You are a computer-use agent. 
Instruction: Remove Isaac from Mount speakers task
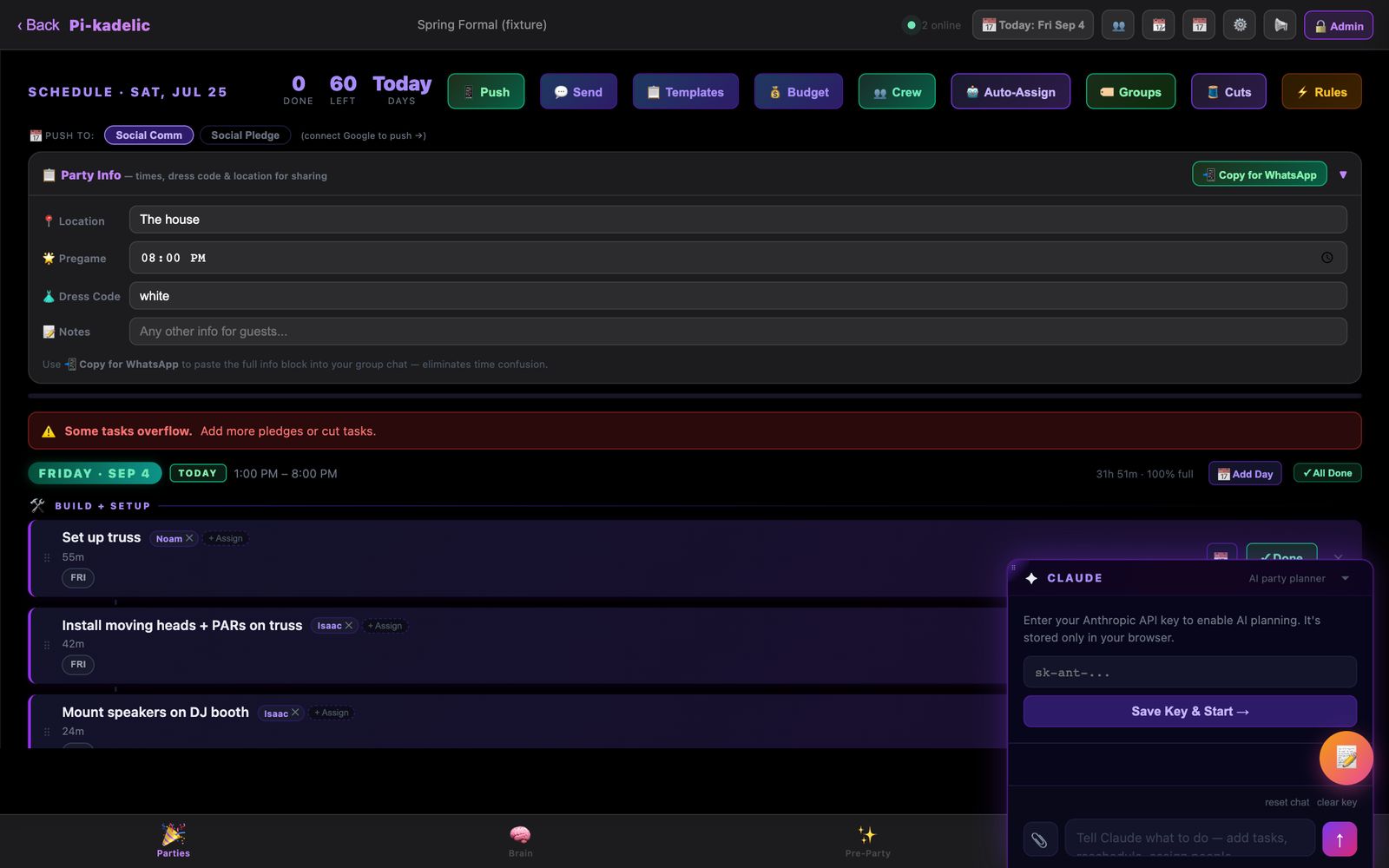click(x=295, y=713)
